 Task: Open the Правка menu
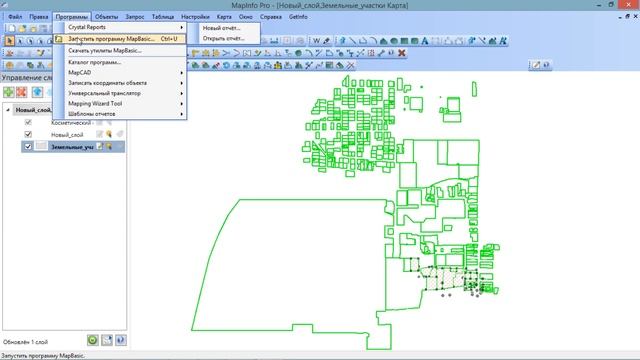click(x=39, y=17)
